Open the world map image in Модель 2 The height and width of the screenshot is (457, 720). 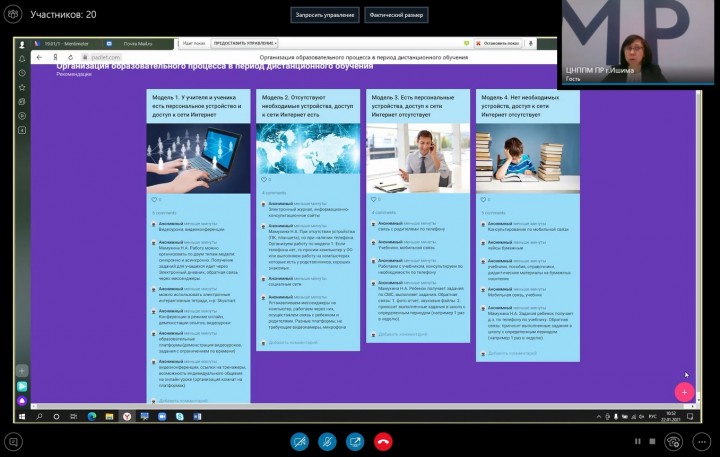[308, 148]
